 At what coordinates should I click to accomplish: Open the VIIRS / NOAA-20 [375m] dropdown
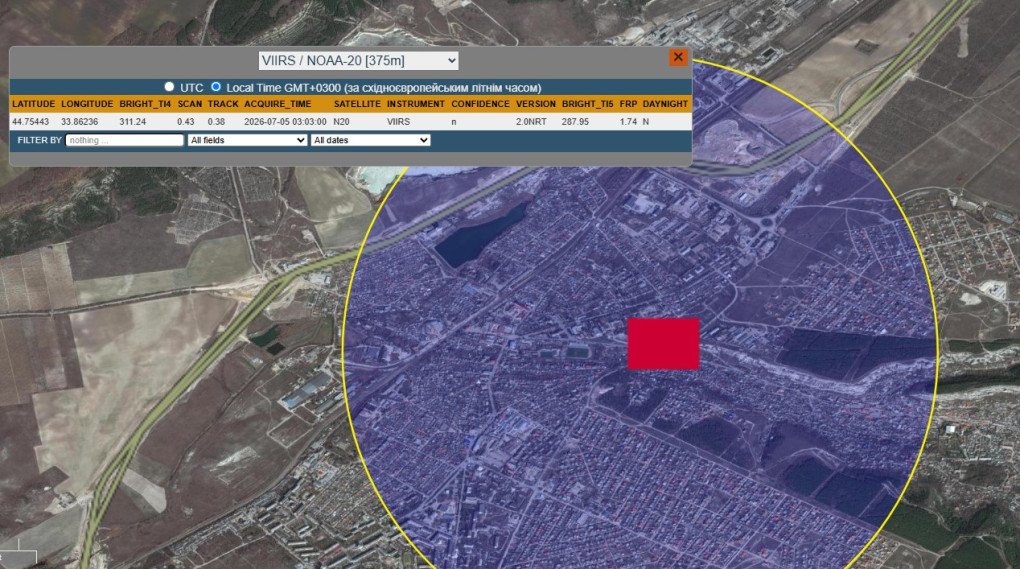[358, 60]
